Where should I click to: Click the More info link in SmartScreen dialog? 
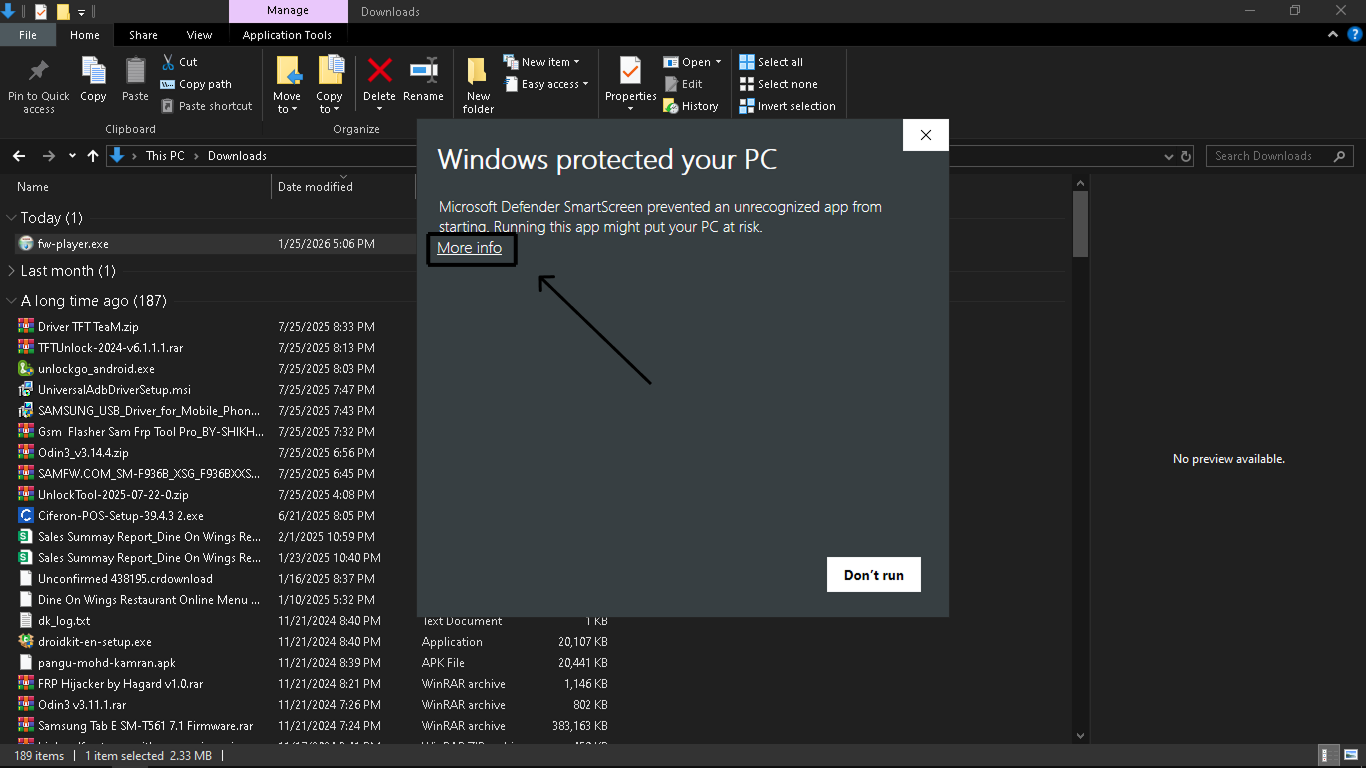470,248
